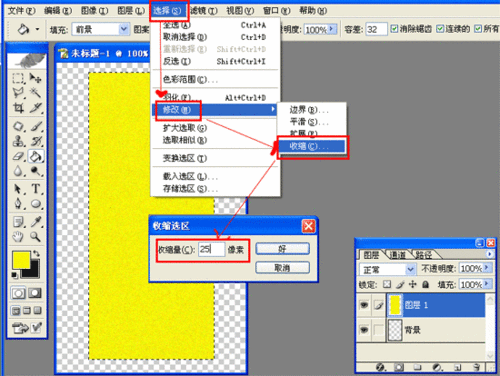Select the Zoom magnifier tool
Viewport: 500px width, 376px height.
(35, 237)
